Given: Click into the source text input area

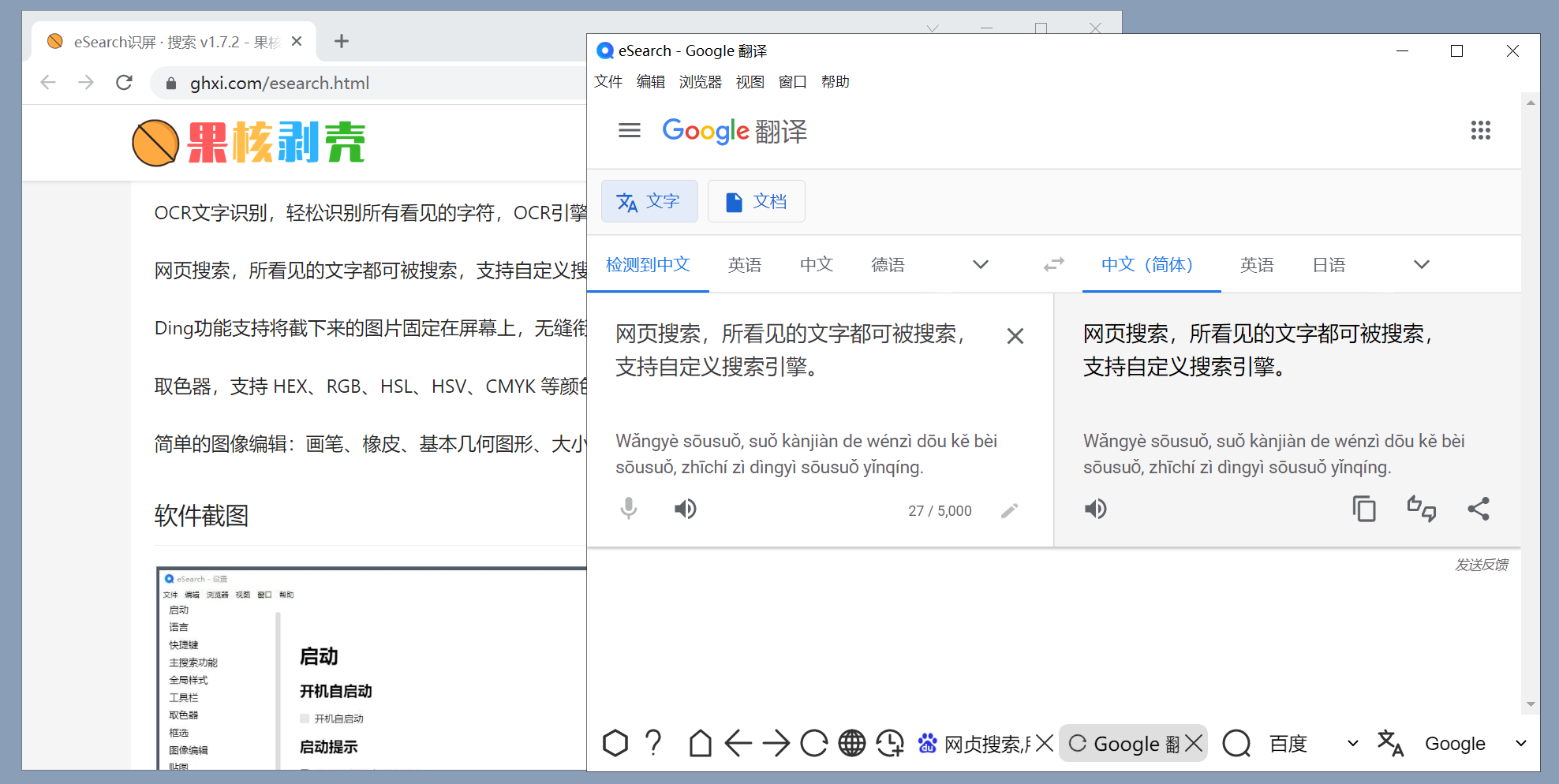Looking at the screenshot, I should pos(791,349).
